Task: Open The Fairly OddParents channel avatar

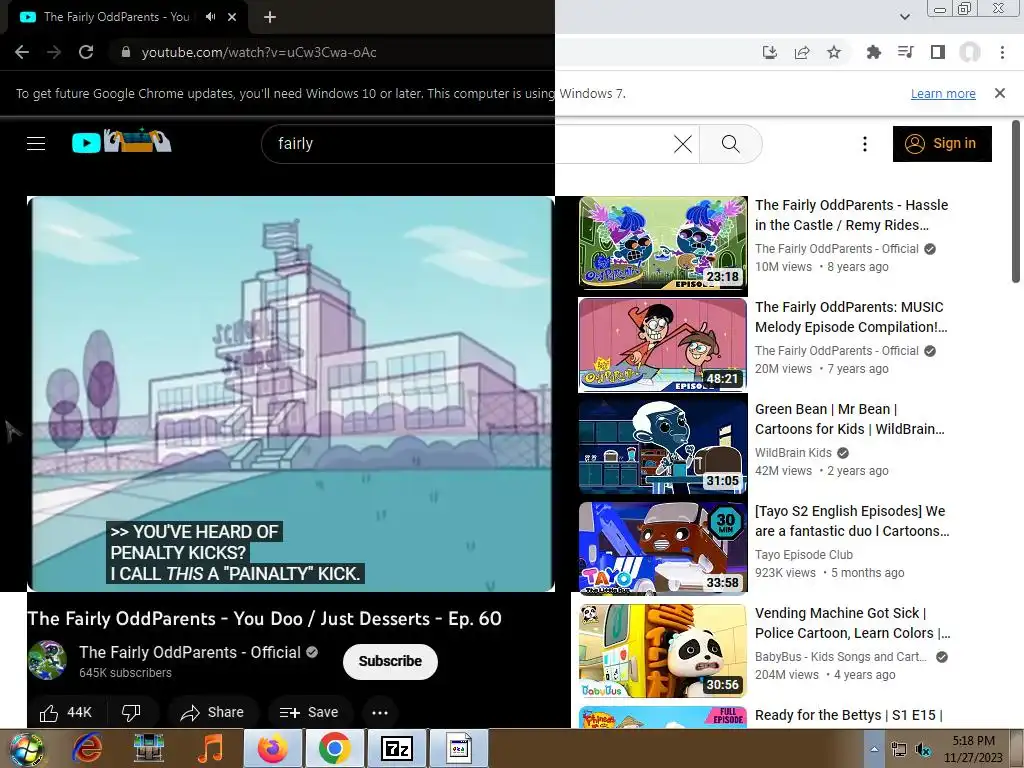Action: 47,660
